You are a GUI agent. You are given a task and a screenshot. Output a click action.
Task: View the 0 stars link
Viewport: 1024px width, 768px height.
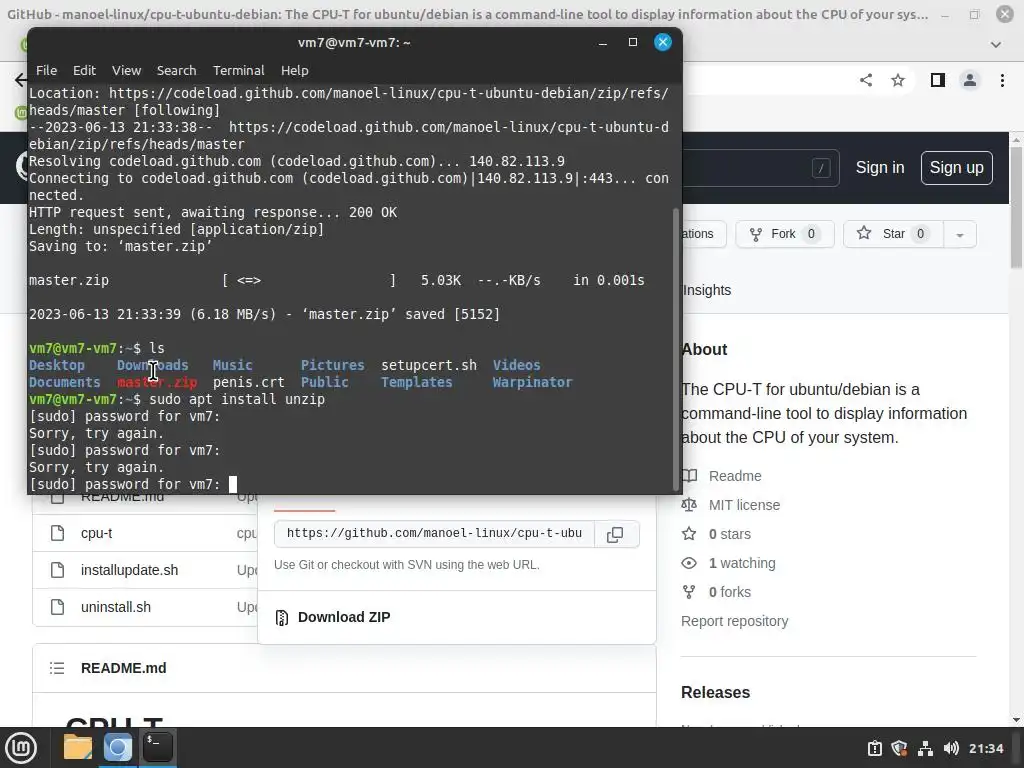pos(729,534)
